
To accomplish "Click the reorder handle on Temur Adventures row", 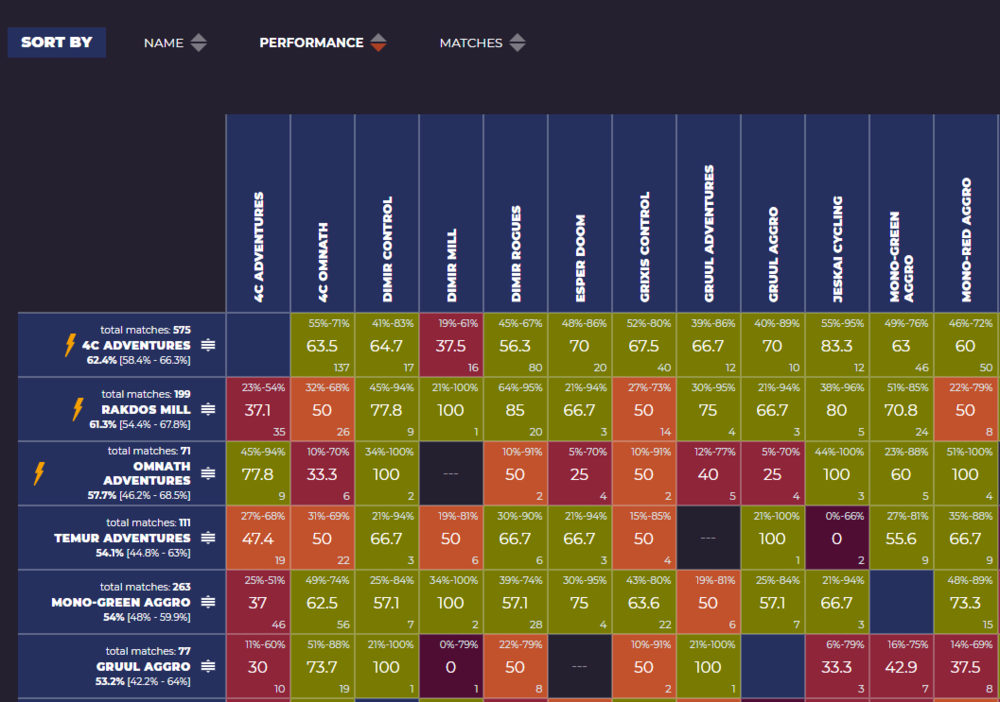I will (x=208, y=538).
